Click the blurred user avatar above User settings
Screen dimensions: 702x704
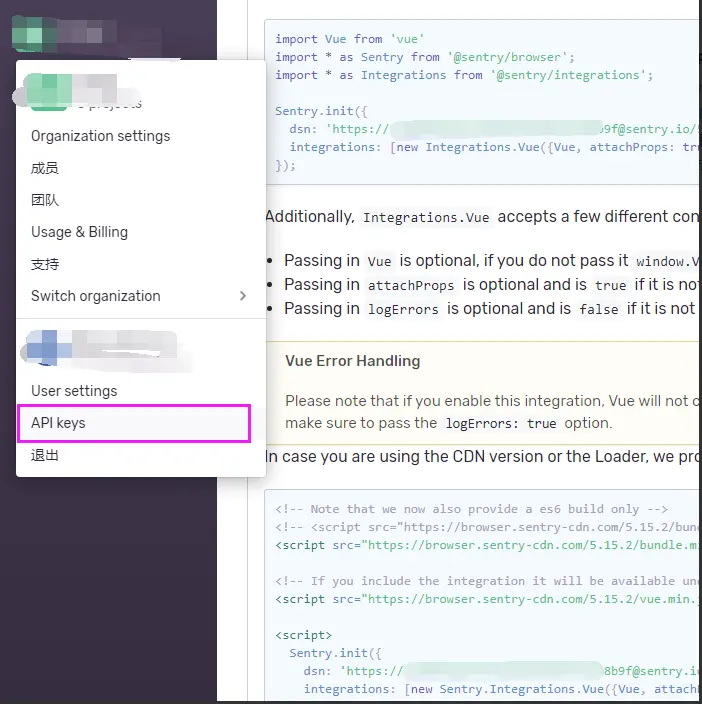48,348
